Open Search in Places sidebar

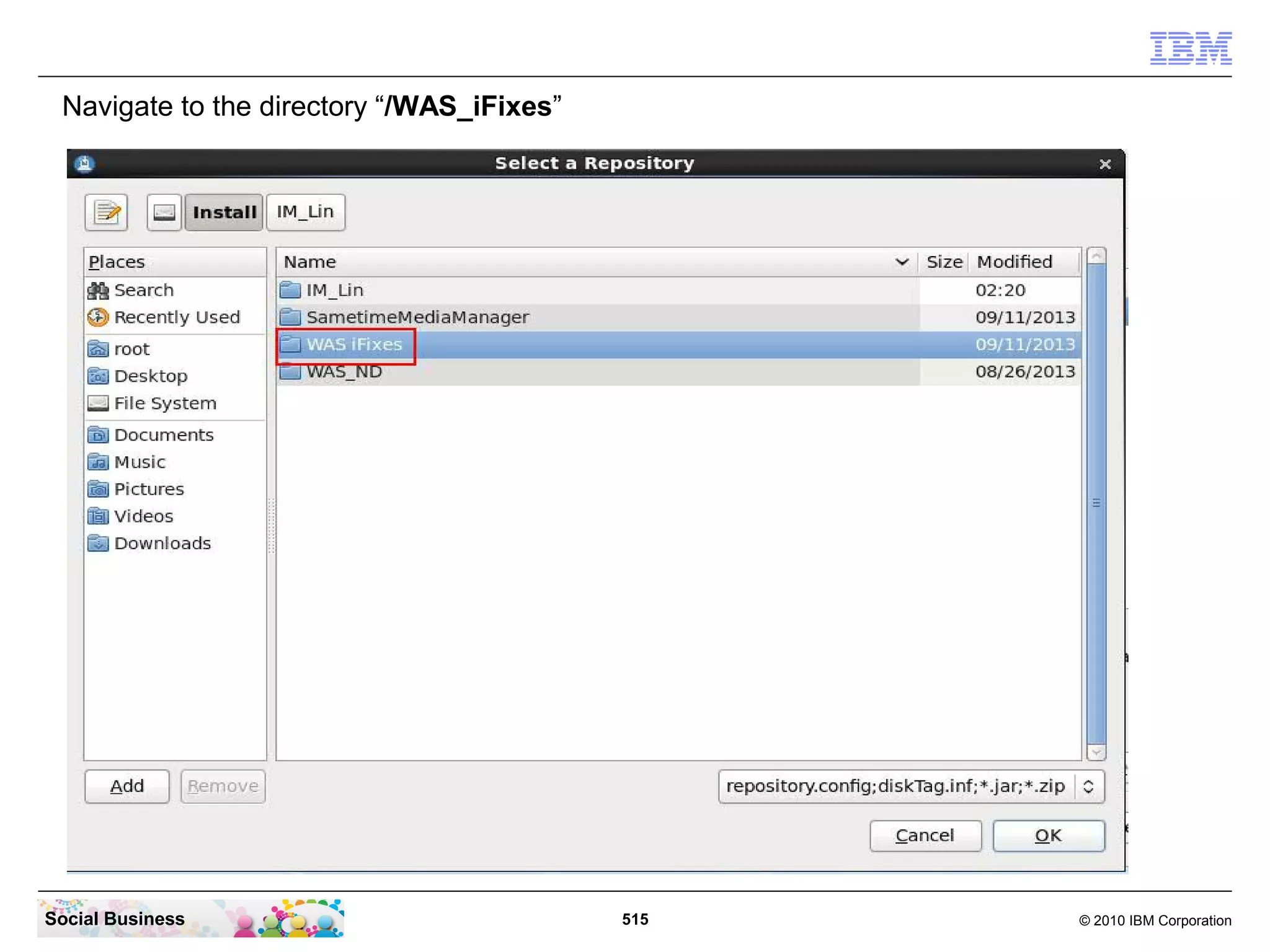coord(175,290)
